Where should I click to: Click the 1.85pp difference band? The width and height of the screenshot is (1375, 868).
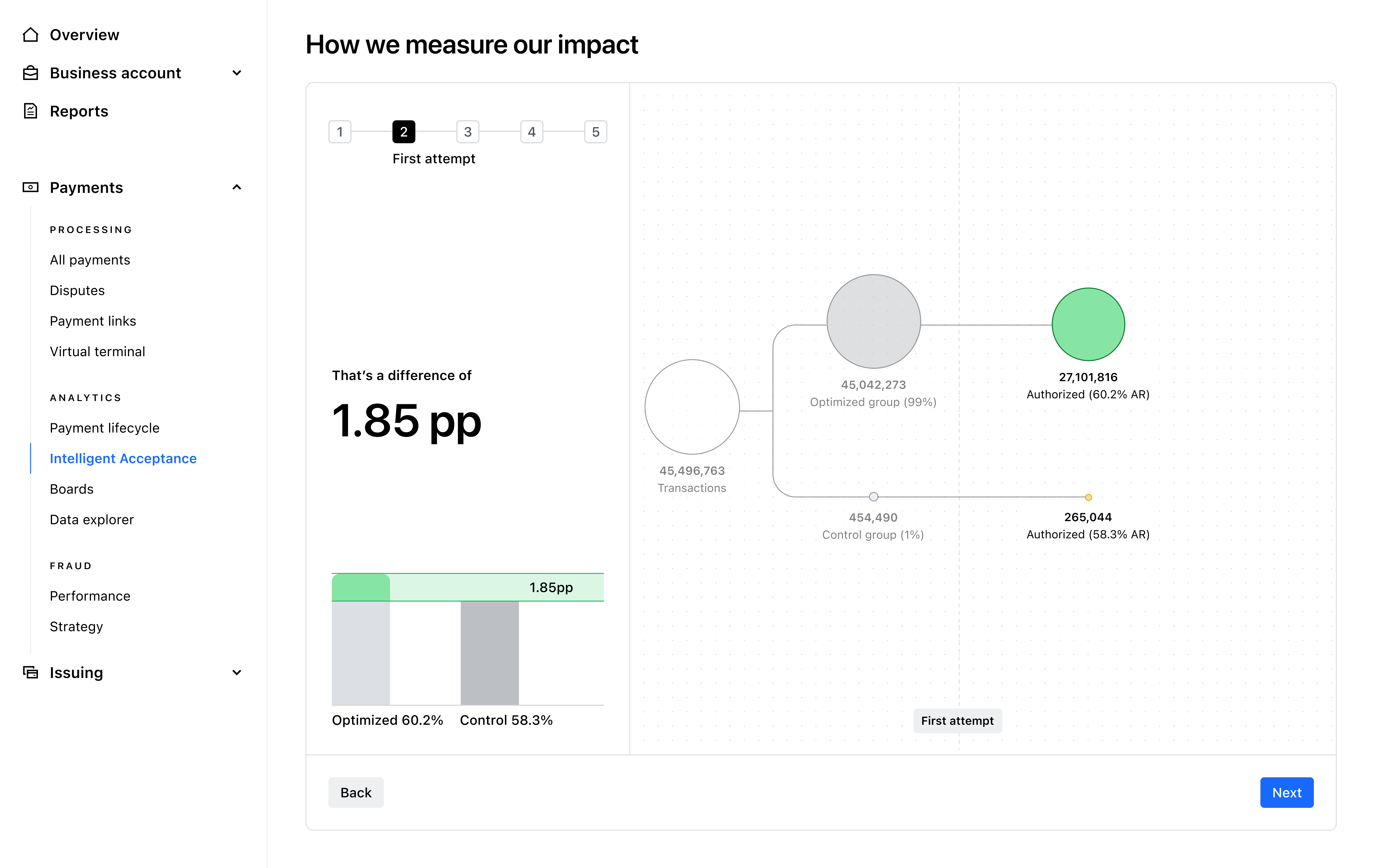468,587
